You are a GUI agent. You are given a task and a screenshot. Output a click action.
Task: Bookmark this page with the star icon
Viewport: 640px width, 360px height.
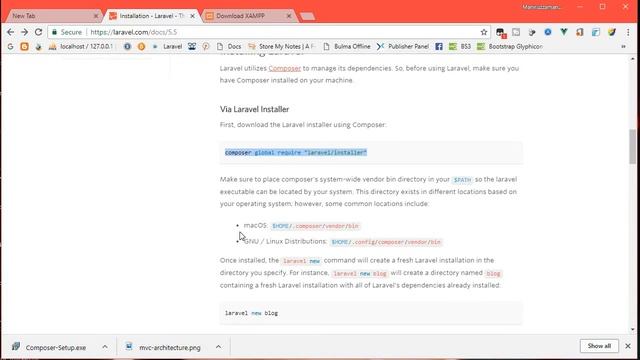(x=484, y=32)
